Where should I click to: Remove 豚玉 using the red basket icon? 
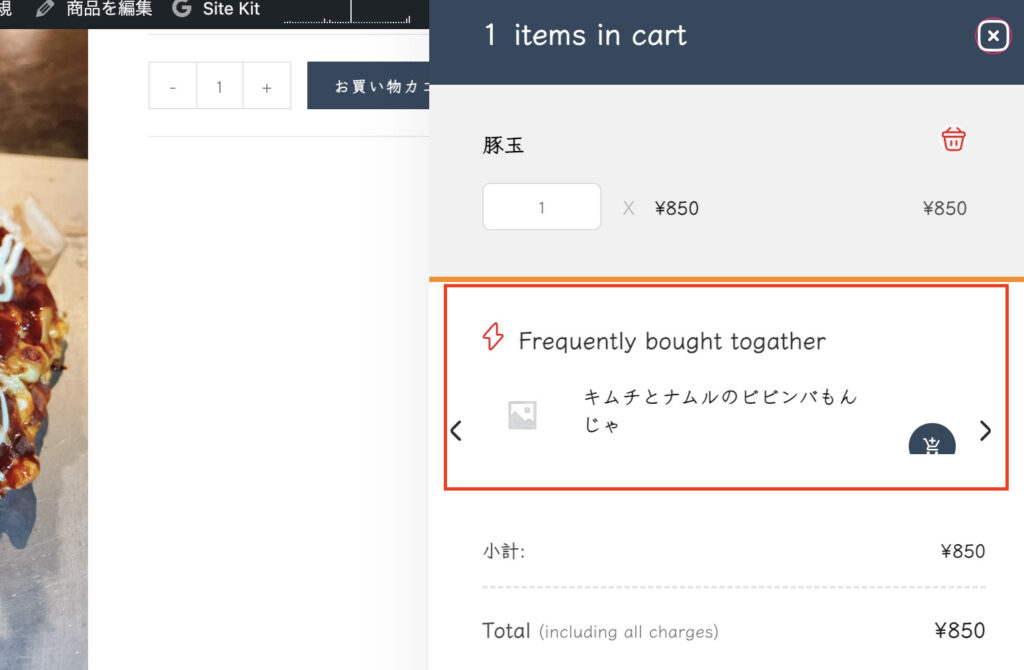tap(953, 139)
